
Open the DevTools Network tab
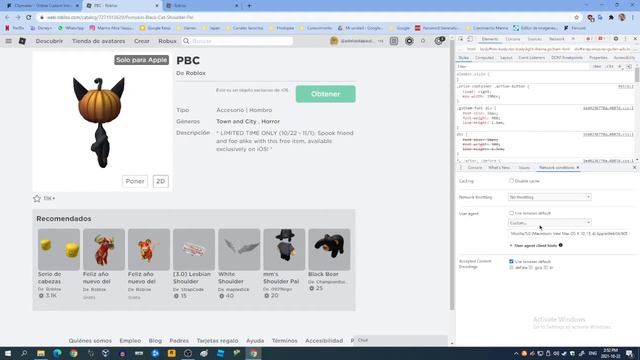(x=557, y=39)
